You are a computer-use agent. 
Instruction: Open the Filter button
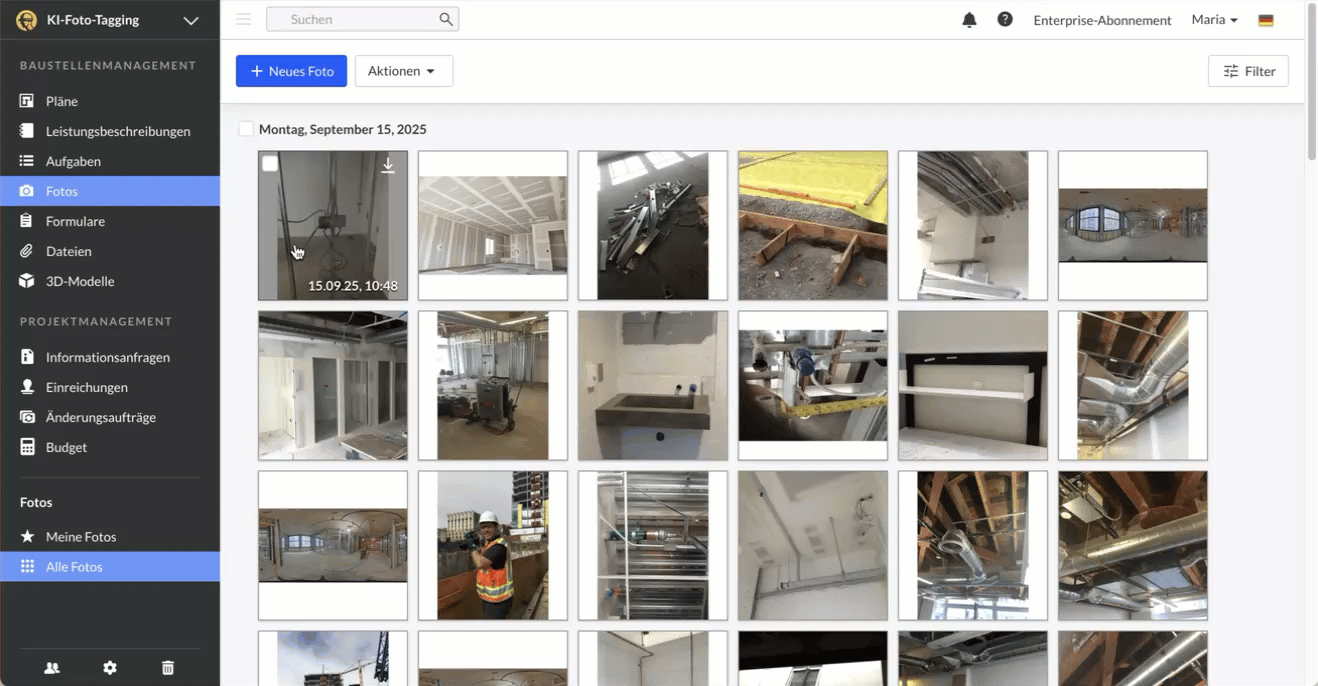[1248, 71]
